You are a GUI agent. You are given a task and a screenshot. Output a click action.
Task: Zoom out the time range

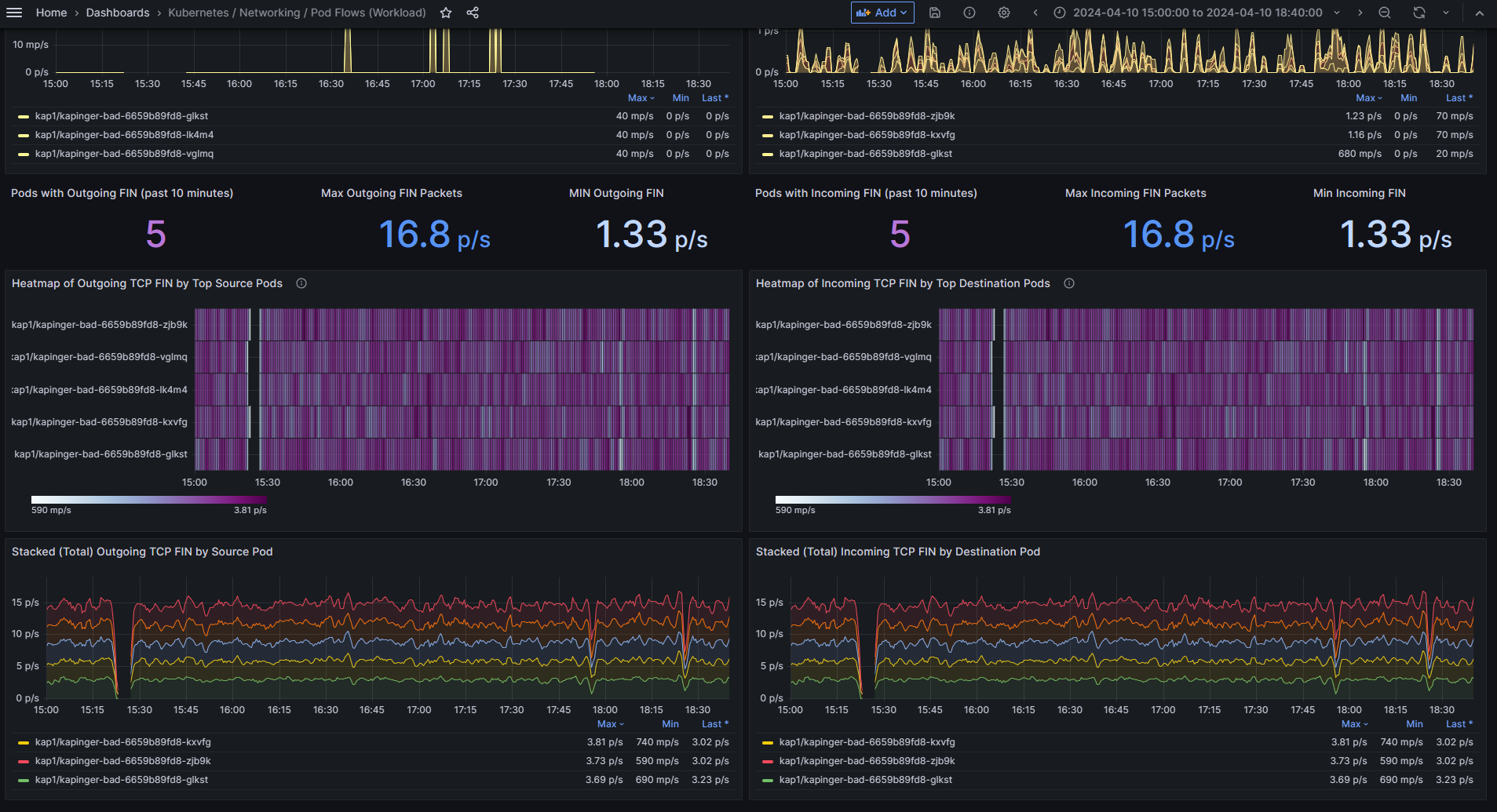[x=1385, y=13]
